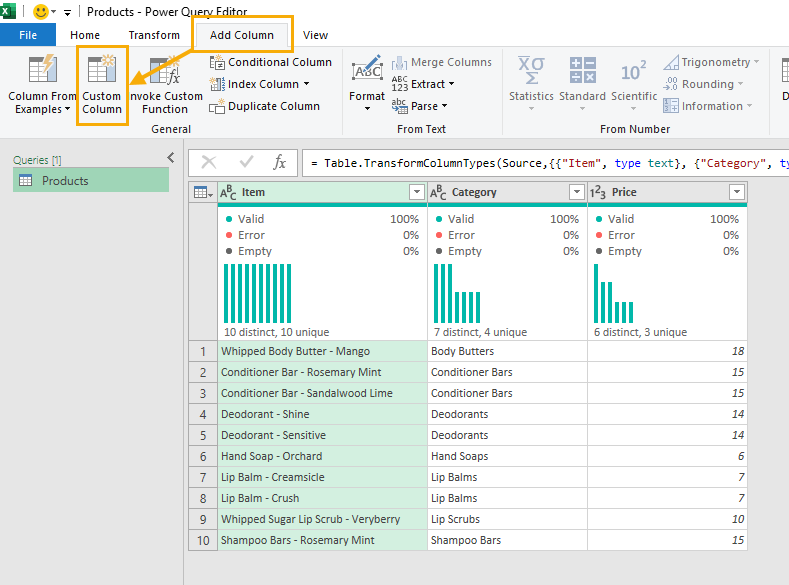Select the Price column header
The height and width of the screenshot is (585, 789).
point(667,192)
